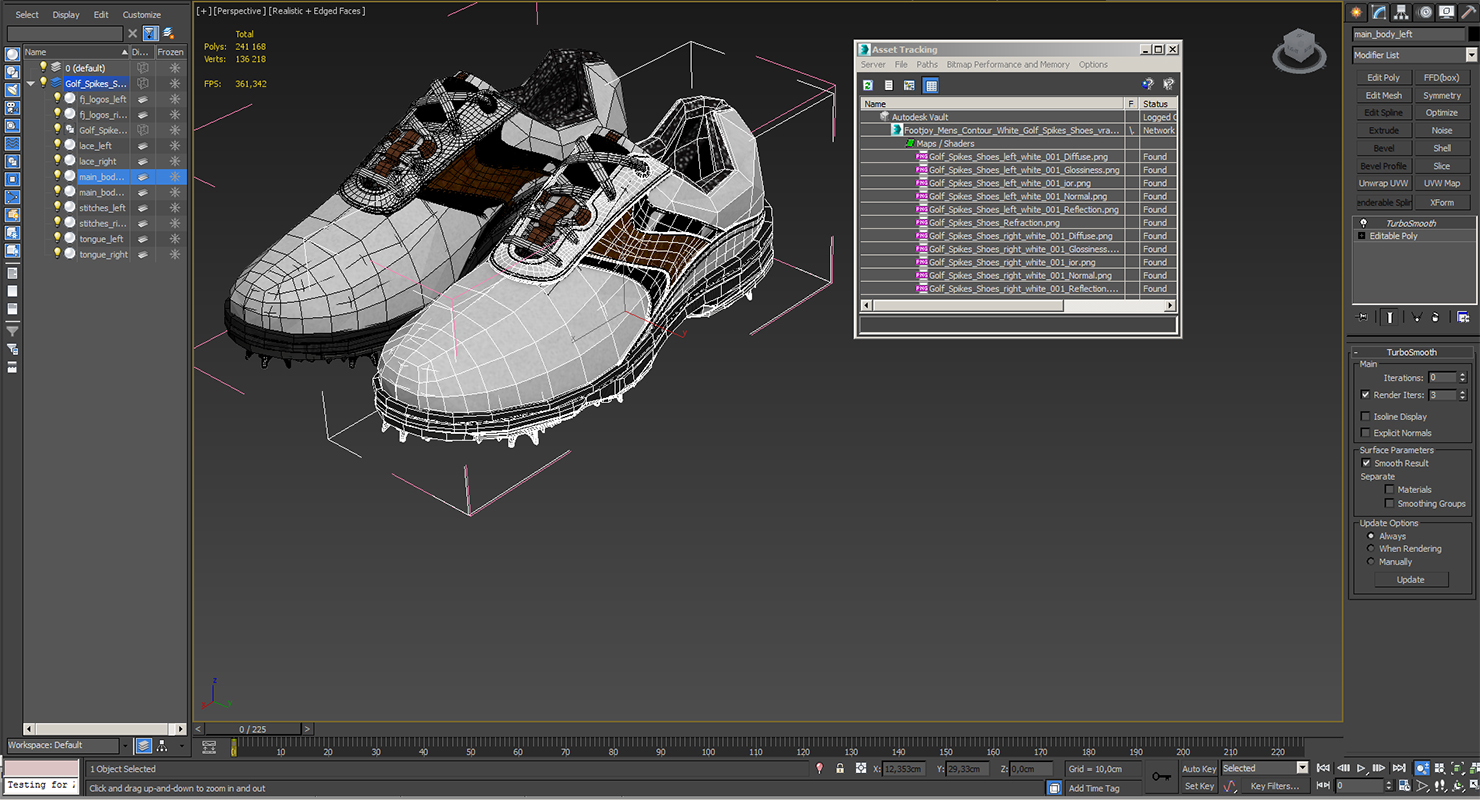Switch to the Hierarchy panel tab
The width and height of the screenshot is (1480, 800).
pyautogui.click(x=1403, y=12)
